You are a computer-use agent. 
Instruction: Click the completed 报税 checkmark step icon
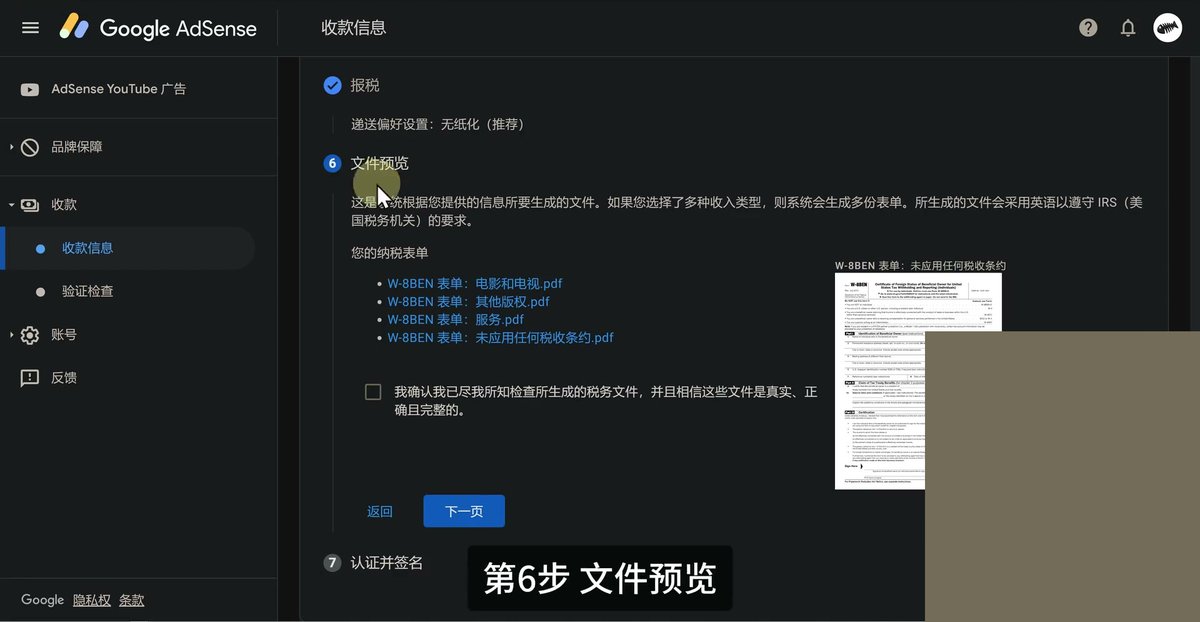click(332, 85)
